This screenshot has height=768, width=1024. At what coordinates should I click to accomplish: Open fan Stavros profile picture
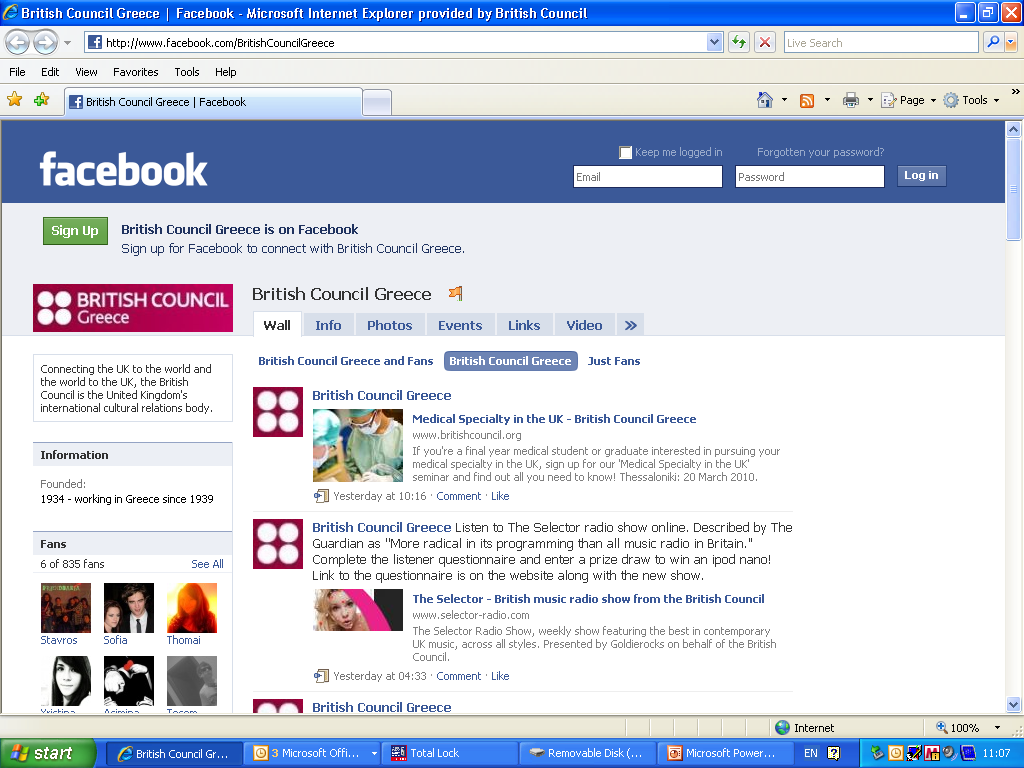(x=65, y=608)
